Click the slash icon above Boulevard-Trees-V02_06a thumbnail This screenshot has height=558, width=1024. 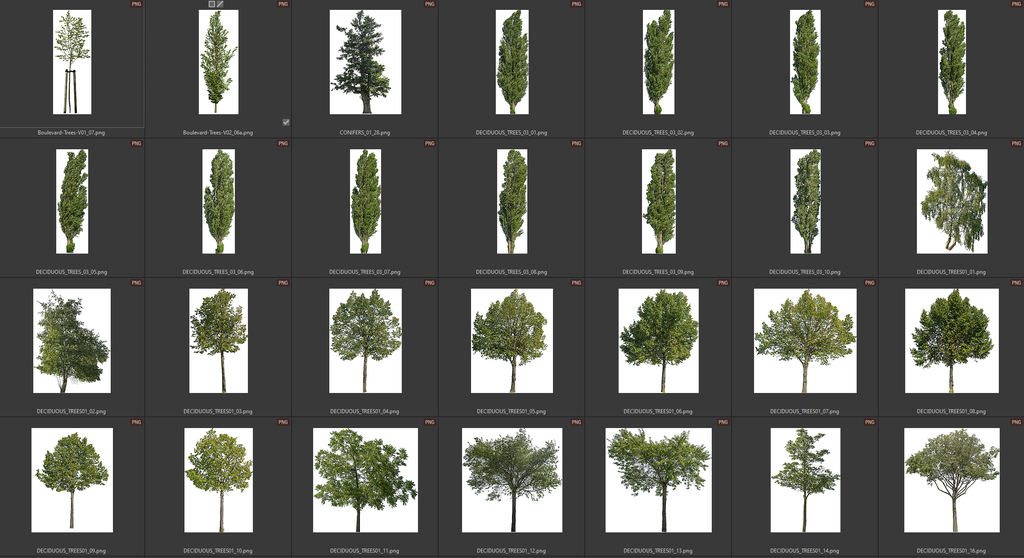[220, 4]
